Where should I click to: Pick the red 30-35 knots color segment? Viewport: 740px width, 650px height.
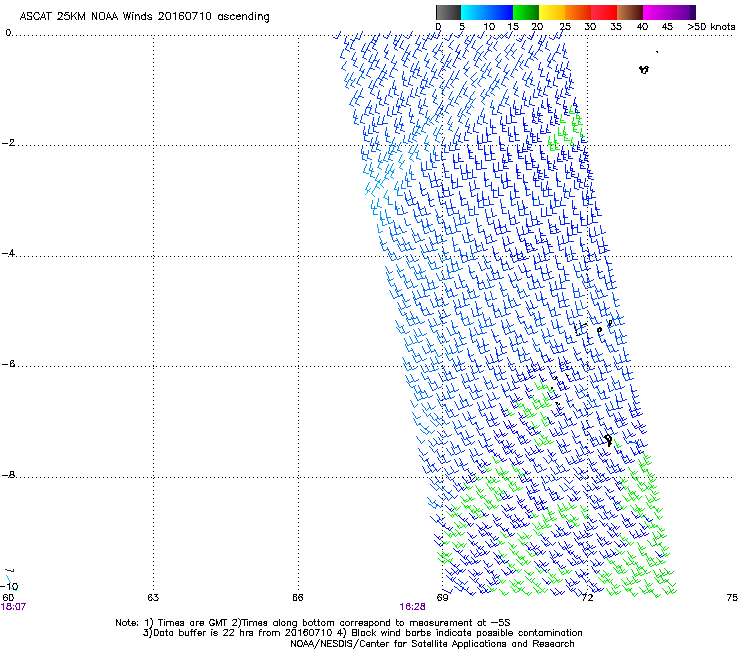pos(604,12)
